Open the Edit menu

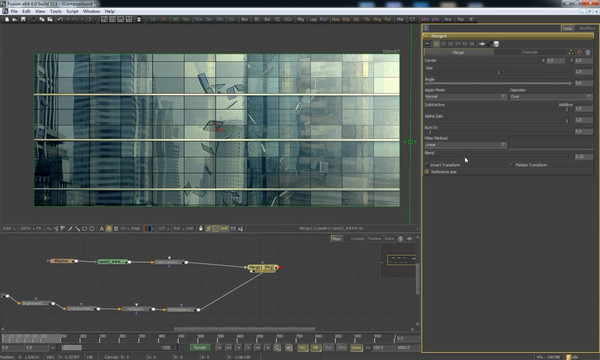26,11
